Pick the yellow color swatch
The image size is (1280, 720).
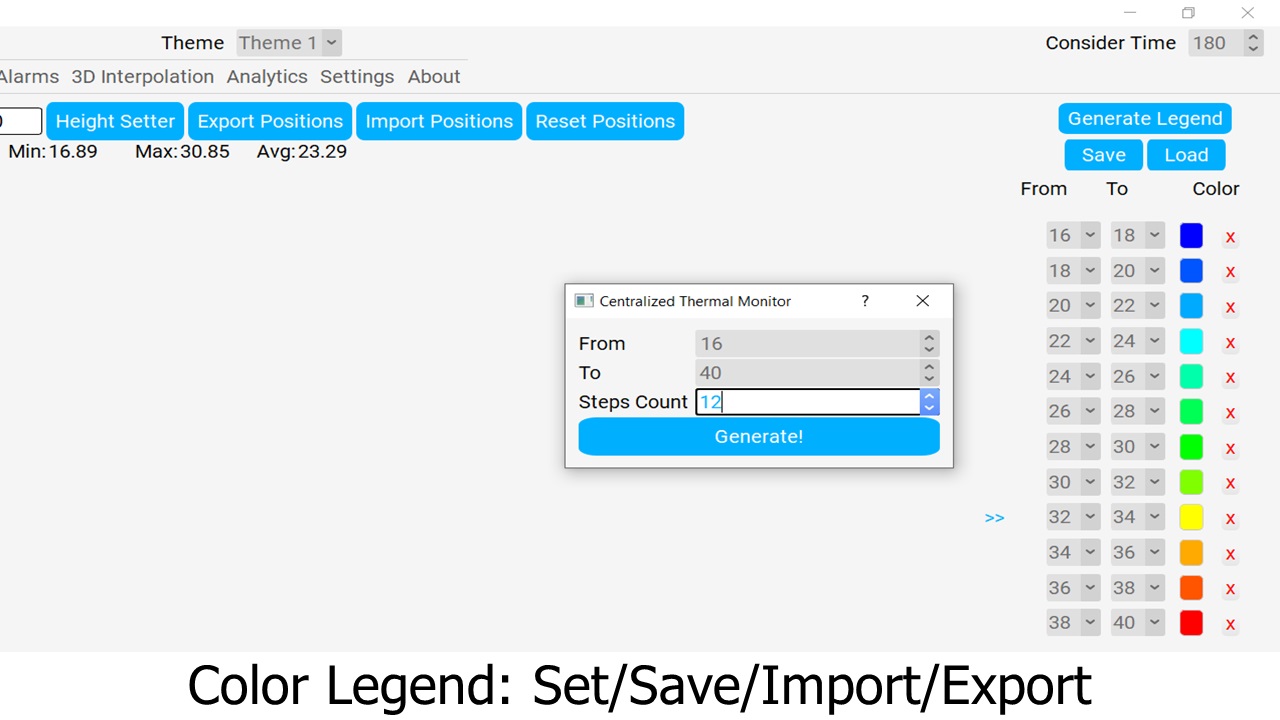click(1191, 517)
